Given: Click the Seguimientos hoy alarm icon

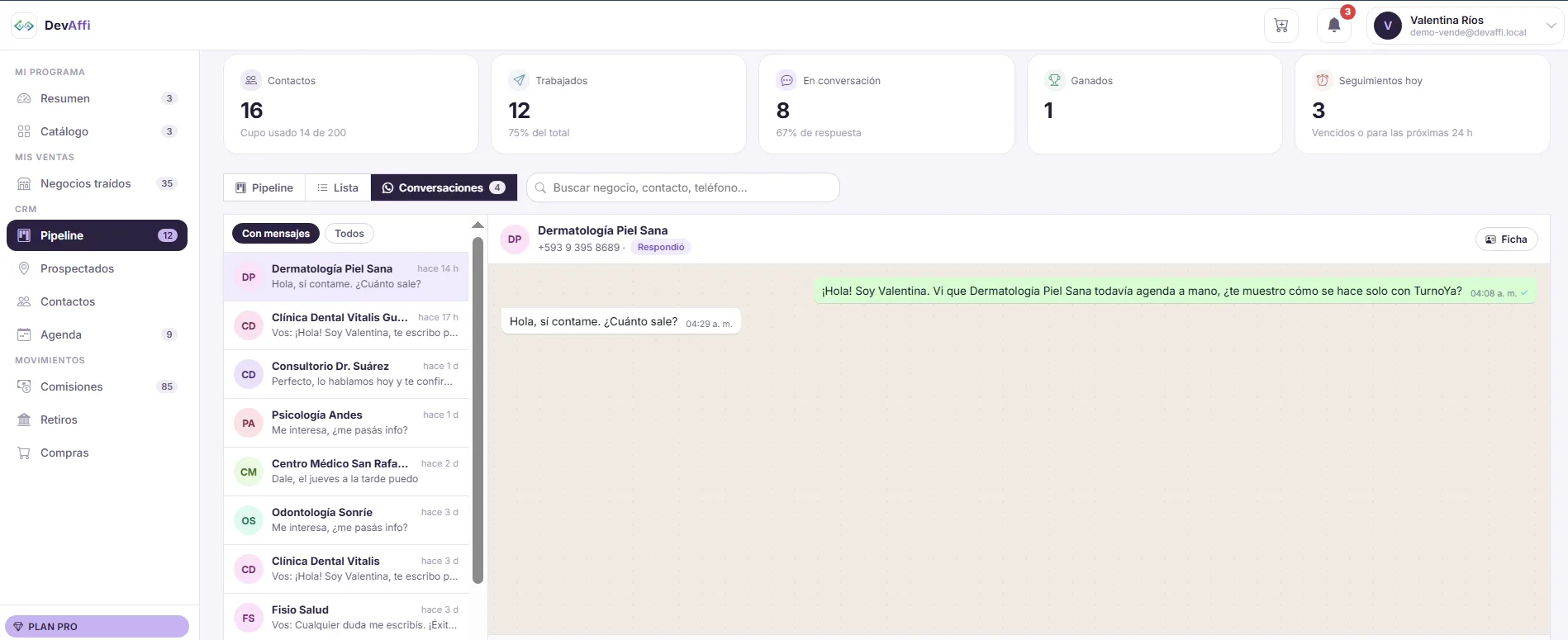Looking at the screenshot, I should [x=1323, y=80].
